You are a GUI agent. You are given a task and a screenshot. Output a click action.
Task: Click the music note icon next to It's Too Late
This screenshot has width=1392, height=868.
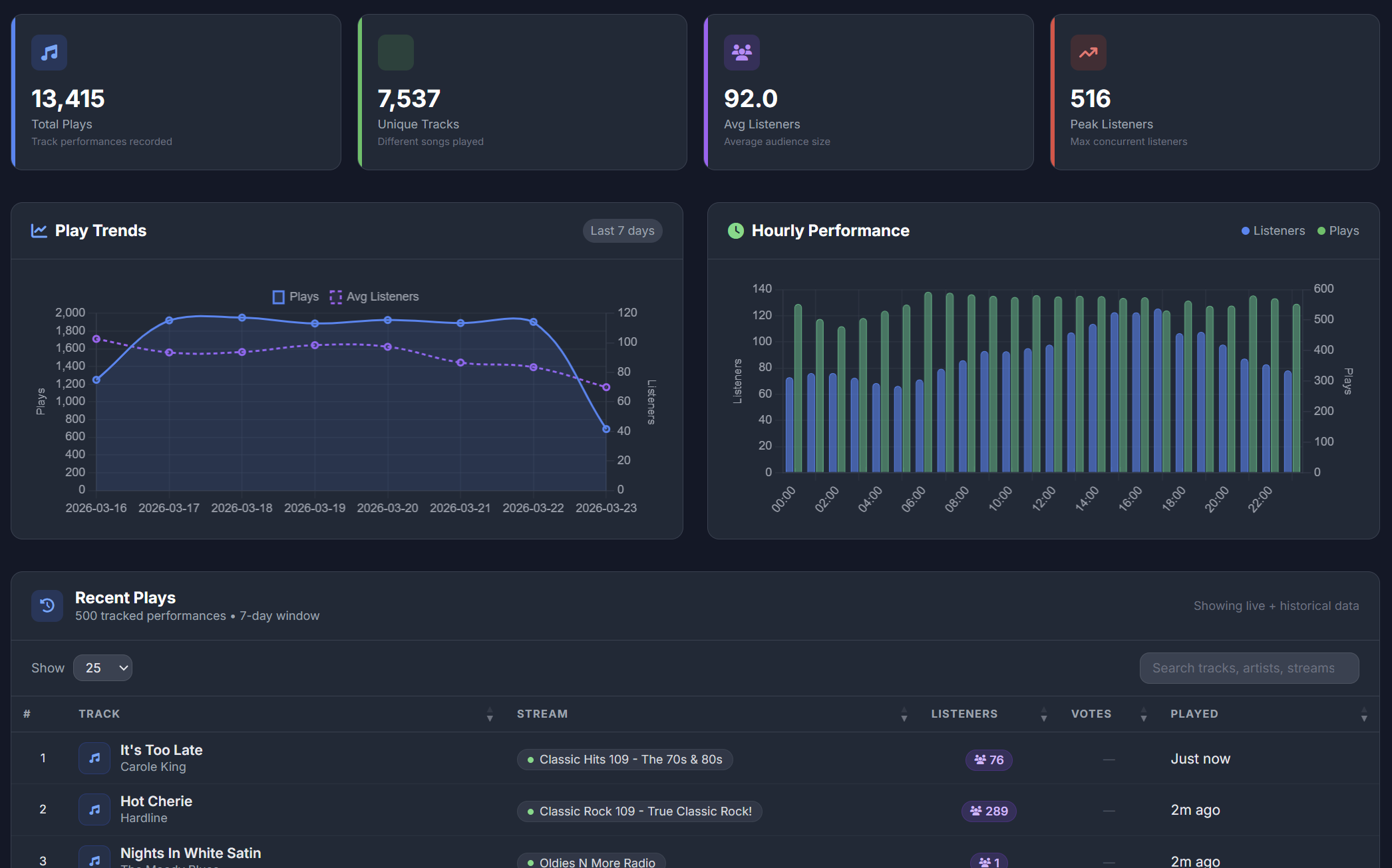[x=94, y=758]
